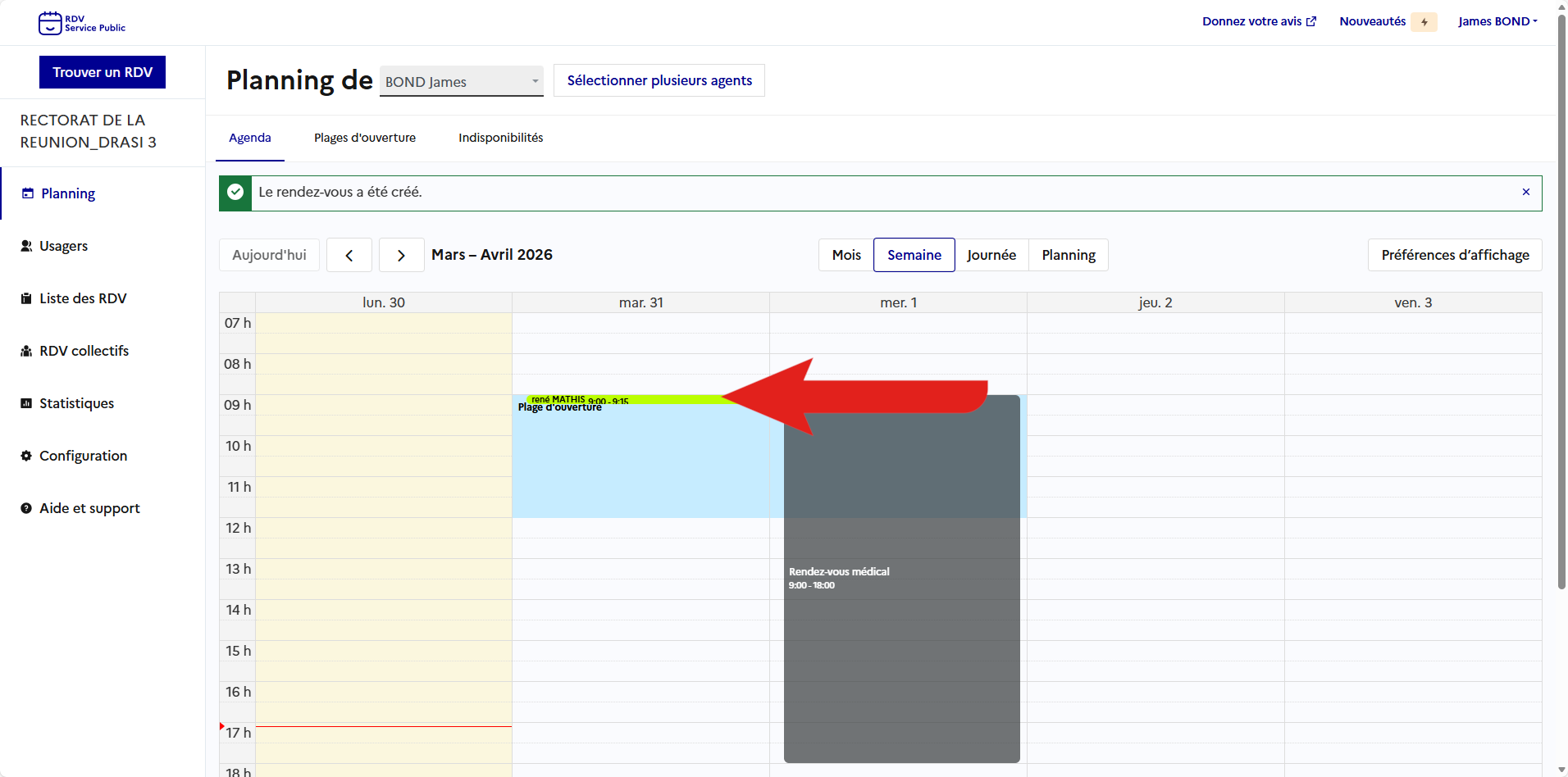Viewport: 1568px width, 777px height.
Task: Select the Semaine view
Action: pyautogui.click(x=914, y=255)
